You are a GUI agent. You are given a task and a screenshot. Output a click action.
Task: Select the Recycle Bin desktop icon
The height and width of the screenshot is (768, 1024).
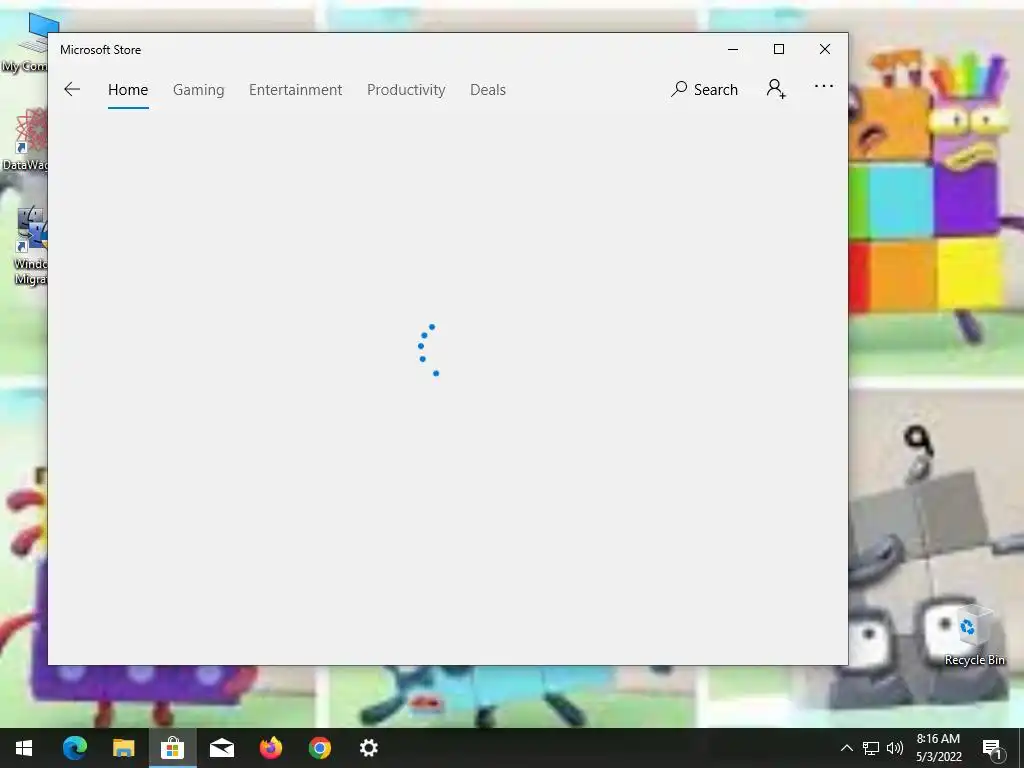(x=974, y=635)
